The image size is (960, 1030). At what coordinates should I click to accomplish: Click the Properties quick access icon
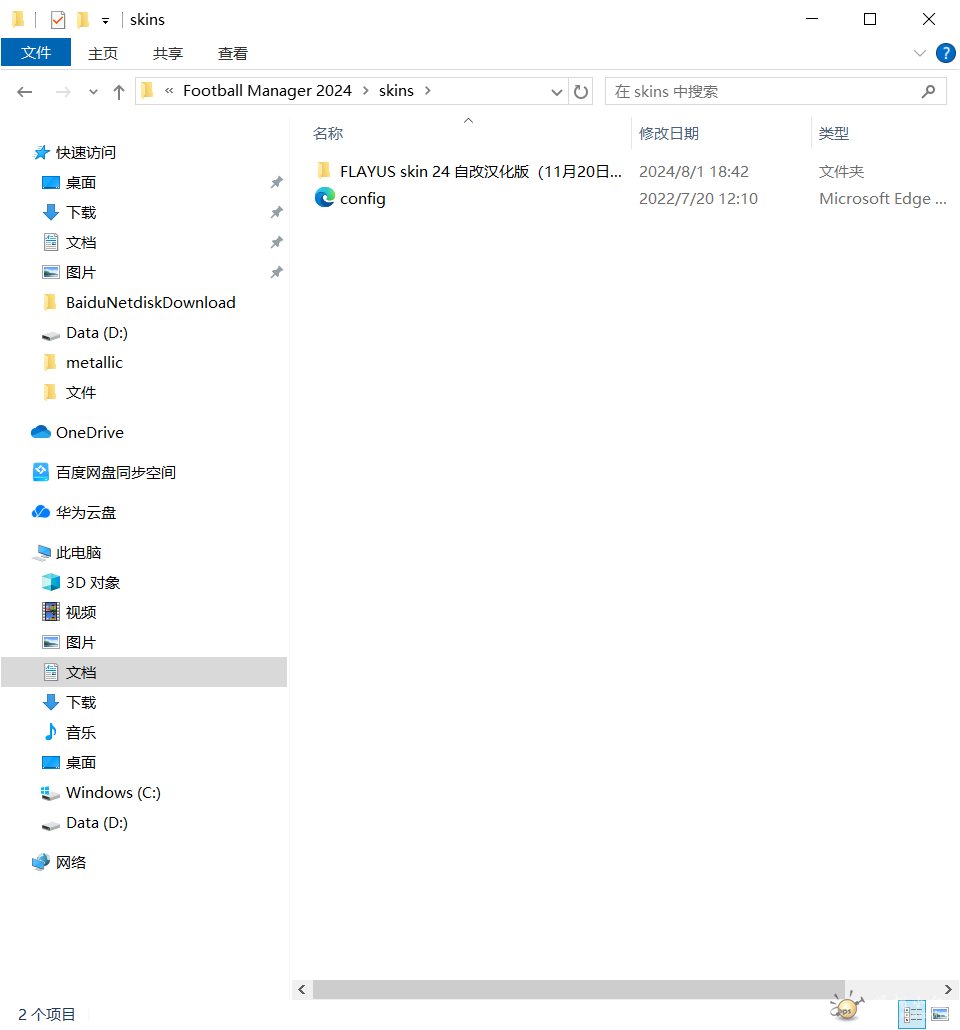58,20
